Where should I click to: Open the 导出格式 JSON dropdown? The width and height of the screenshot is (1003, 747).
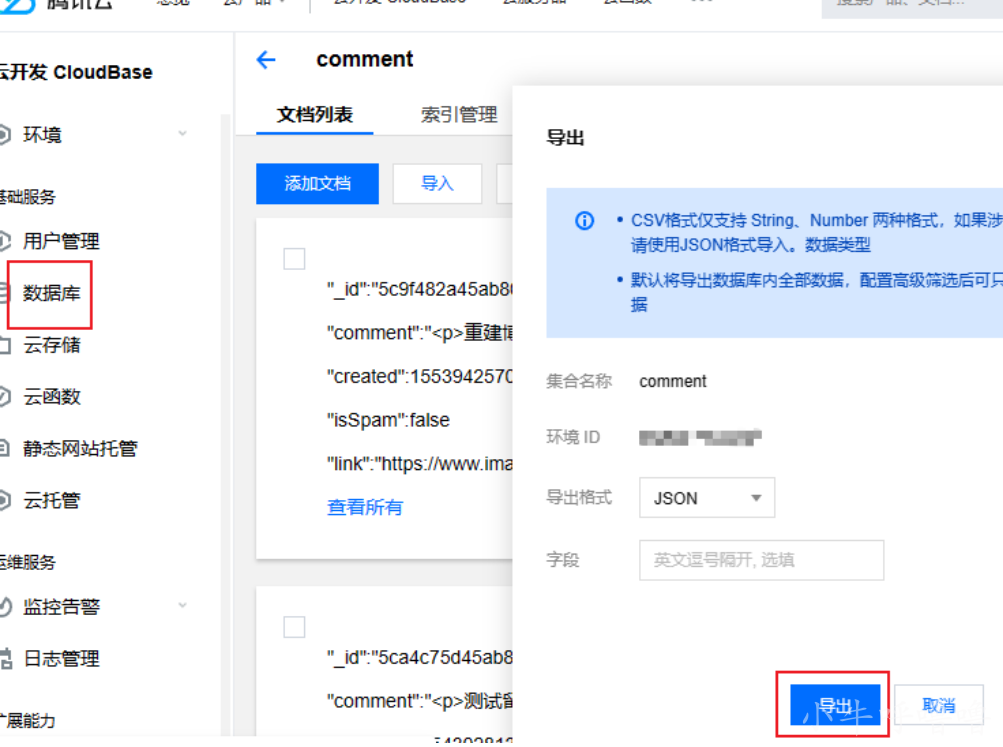(x=707, y=498)
